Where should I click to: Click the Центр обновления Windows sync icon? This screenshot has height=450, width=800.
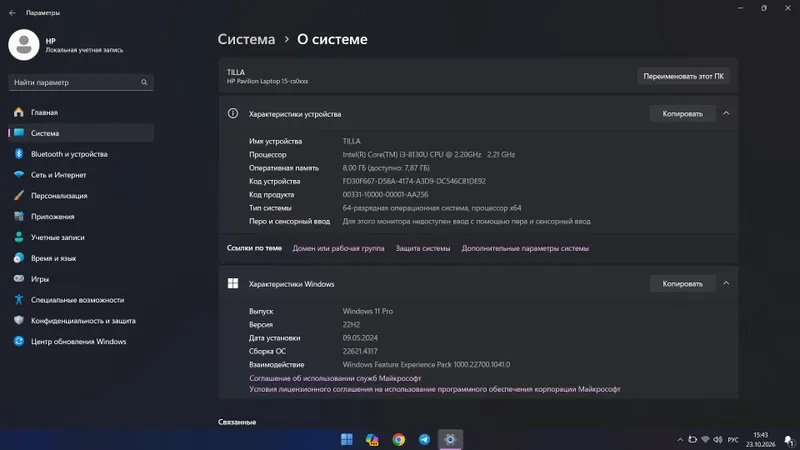point(19,341)
